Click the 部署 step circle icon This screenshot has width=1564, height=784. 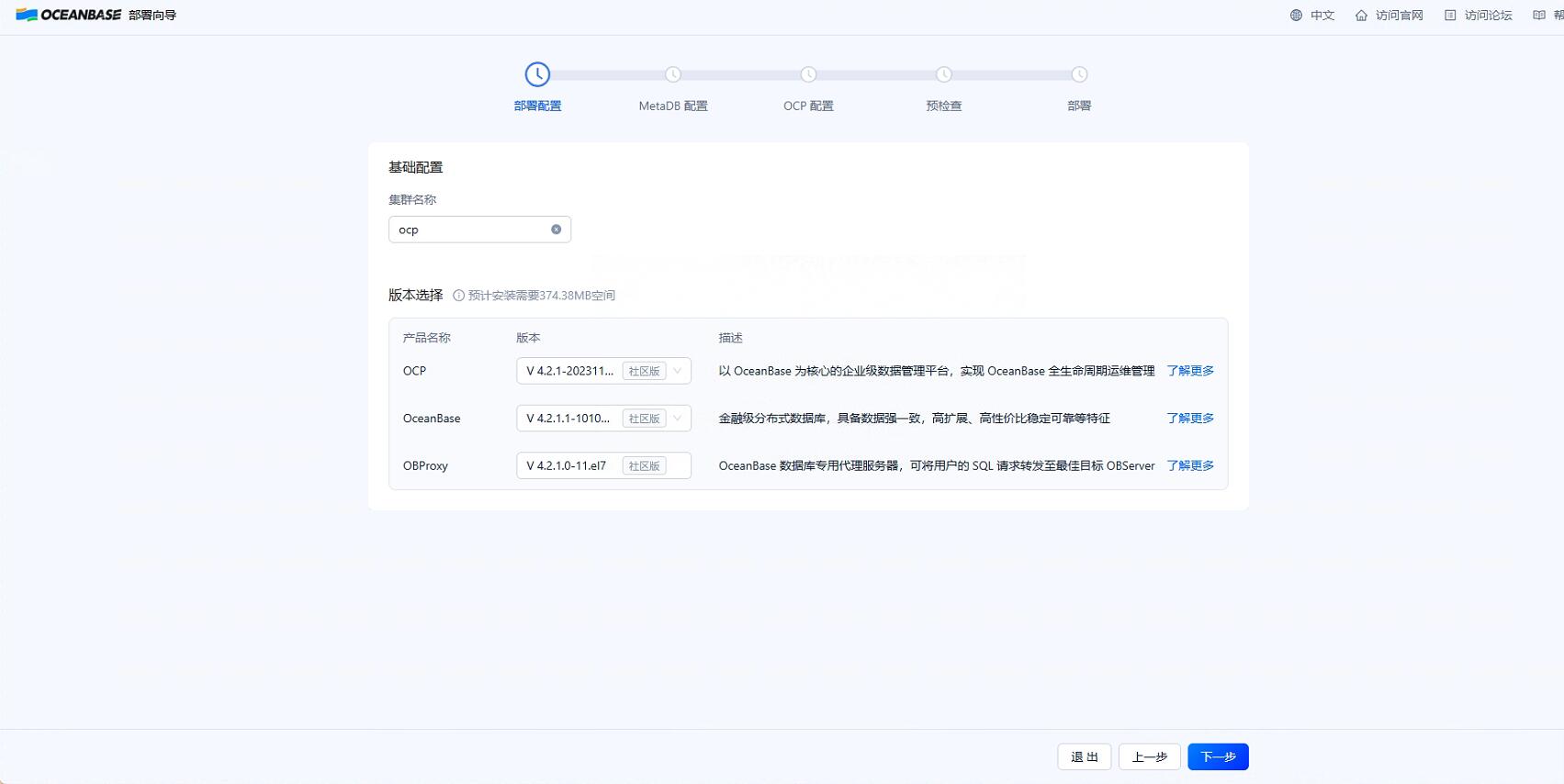(x=1079, y=74)
